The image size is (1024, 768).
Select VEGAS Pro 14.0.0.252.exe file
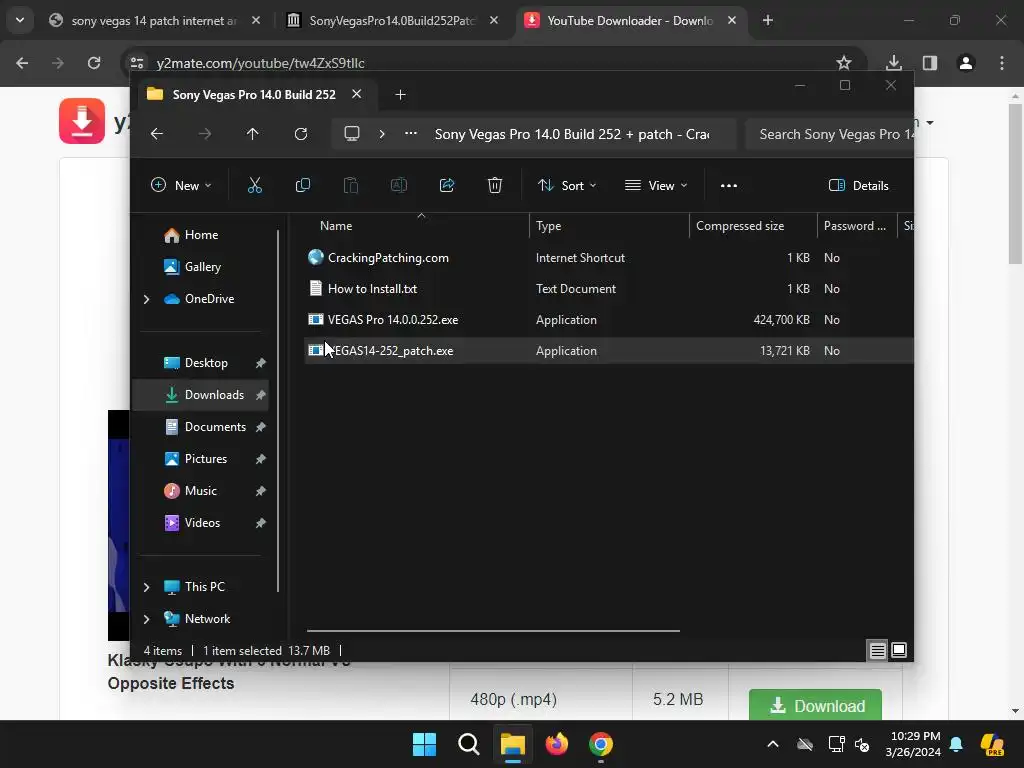tap(609, 320)
